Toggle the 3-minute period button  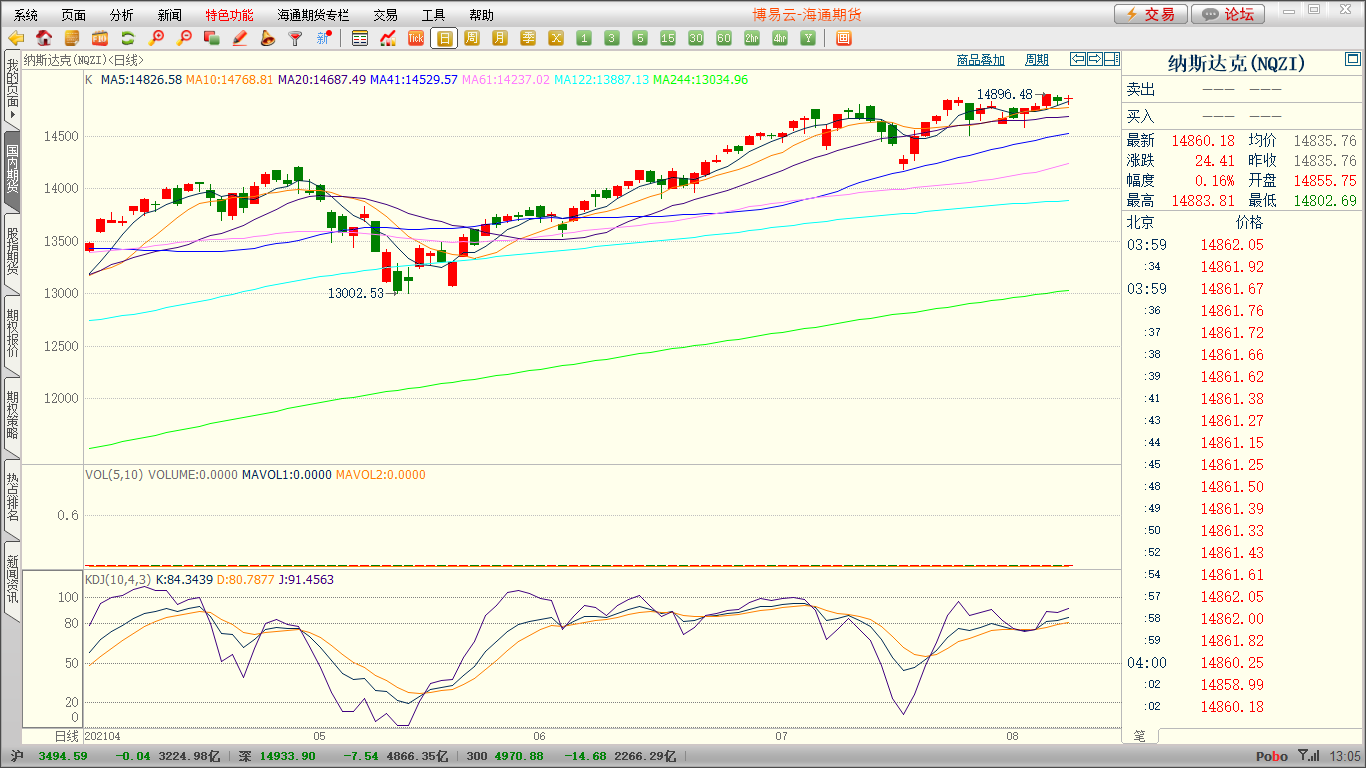pos(612,38)
